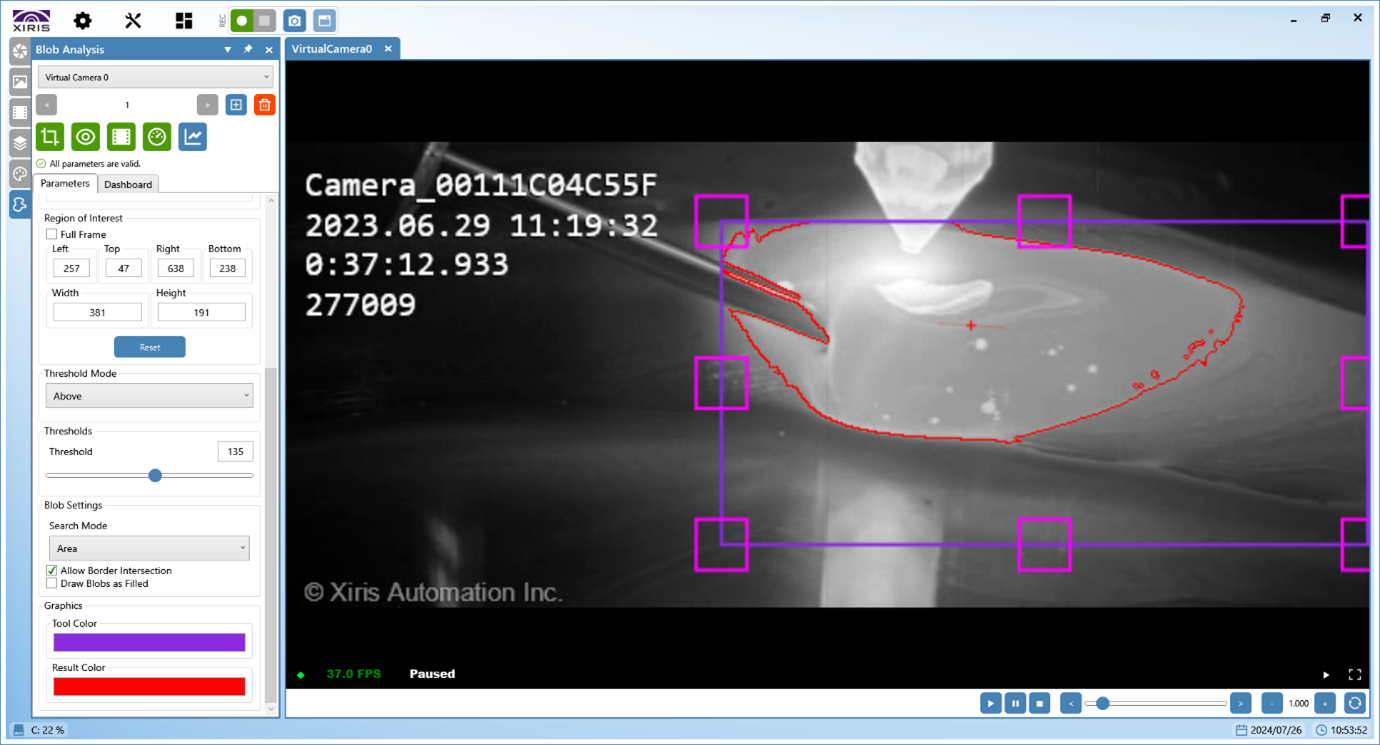Open the gauge tool in Blob Analysis toolbar

click(x=156, y=137)
